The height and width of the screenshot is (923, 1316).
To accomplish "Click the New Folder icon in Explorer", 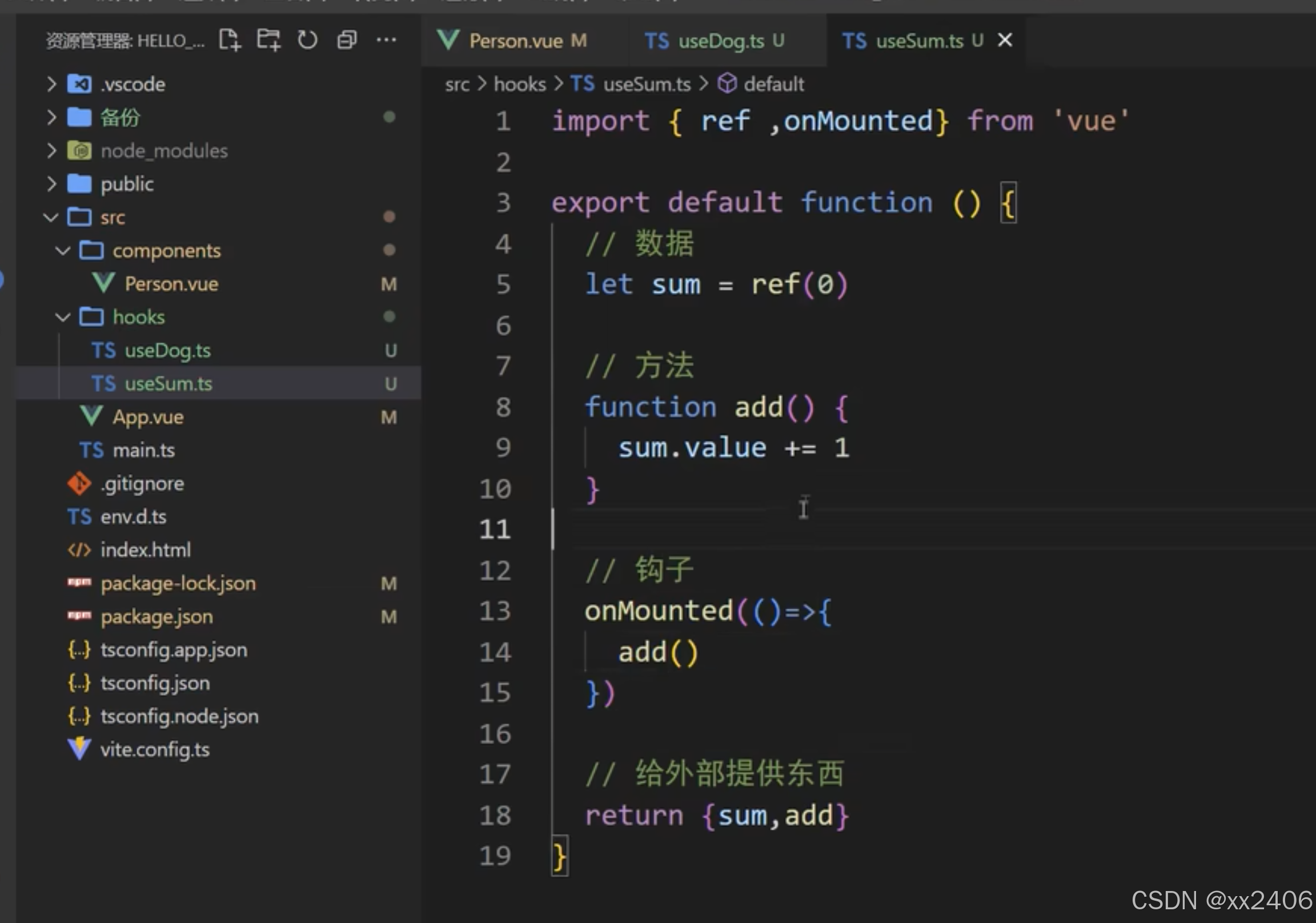I will (x=269, y=39).
